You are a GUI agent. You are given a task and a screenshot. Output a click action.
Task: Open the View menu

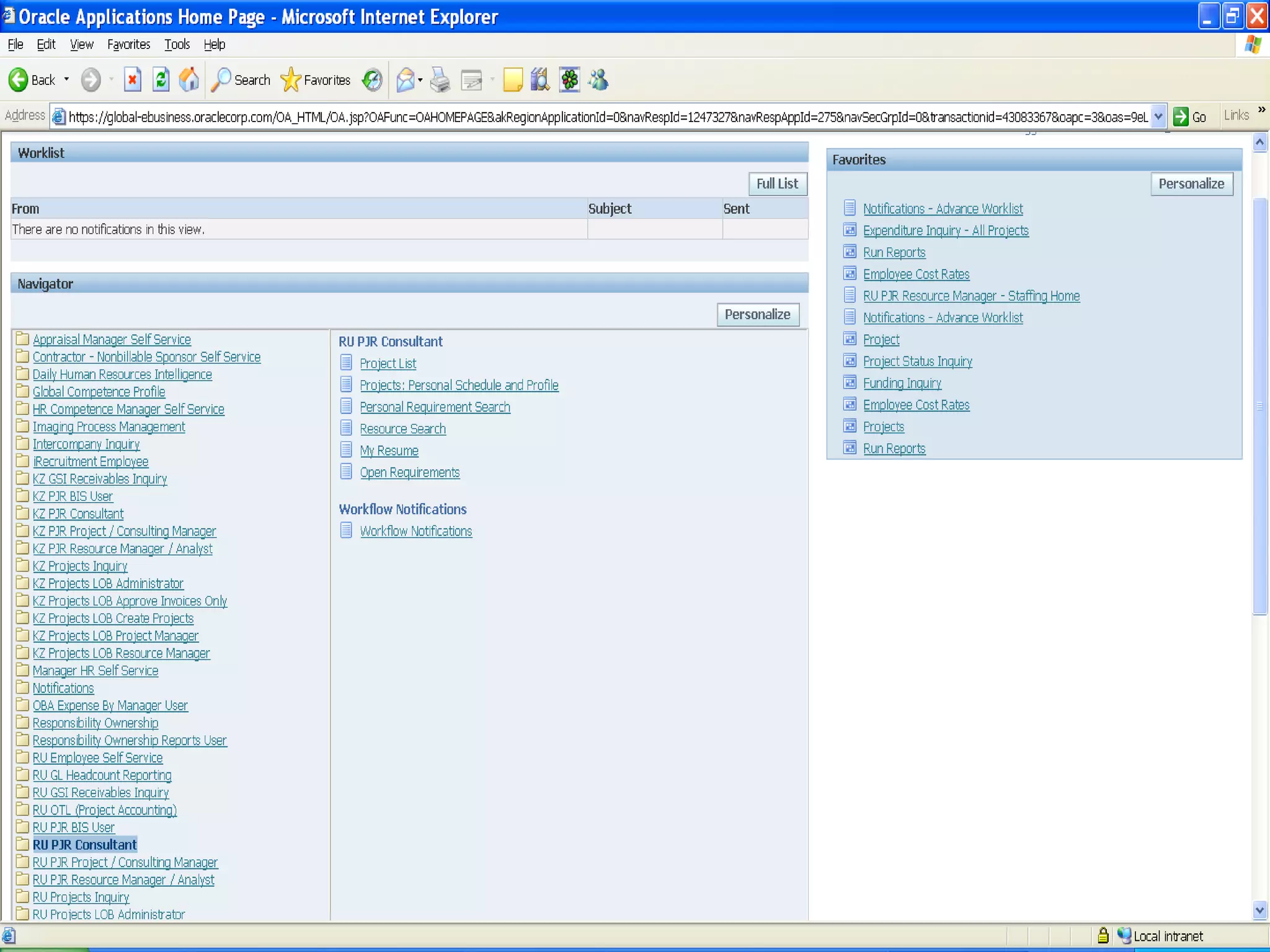point(81,45)
